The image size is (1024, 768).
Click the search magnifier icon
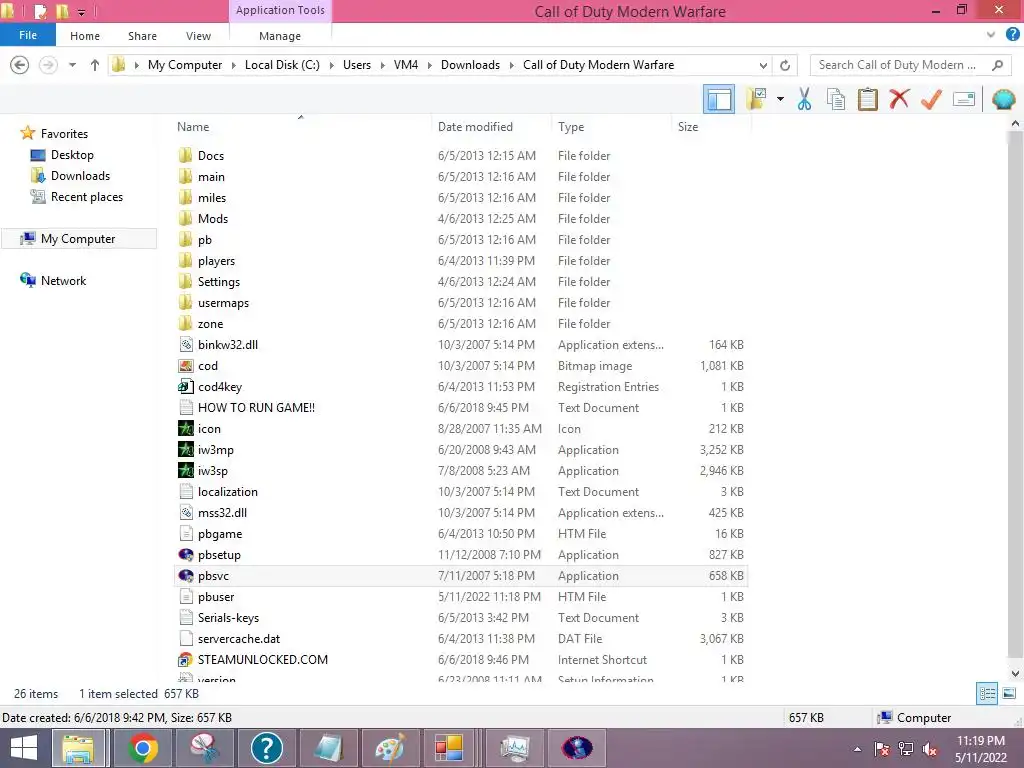(997, 65)
